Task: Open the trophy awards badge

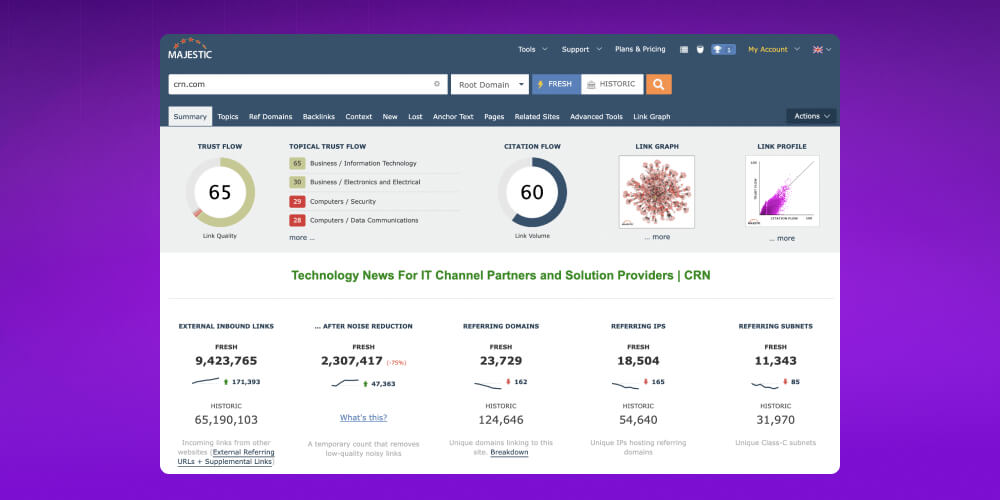Action: click(723, 49)
